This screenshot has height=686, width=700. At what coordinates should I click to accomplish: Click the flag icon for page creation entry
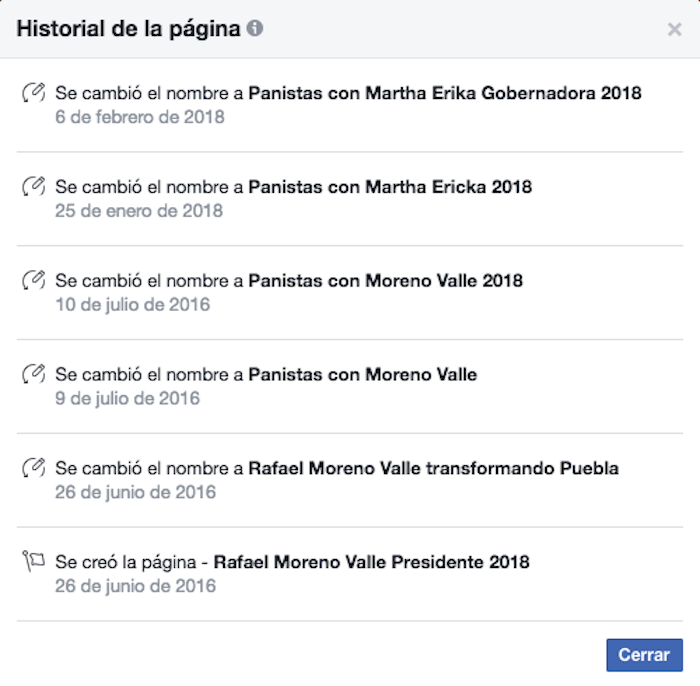33,562
